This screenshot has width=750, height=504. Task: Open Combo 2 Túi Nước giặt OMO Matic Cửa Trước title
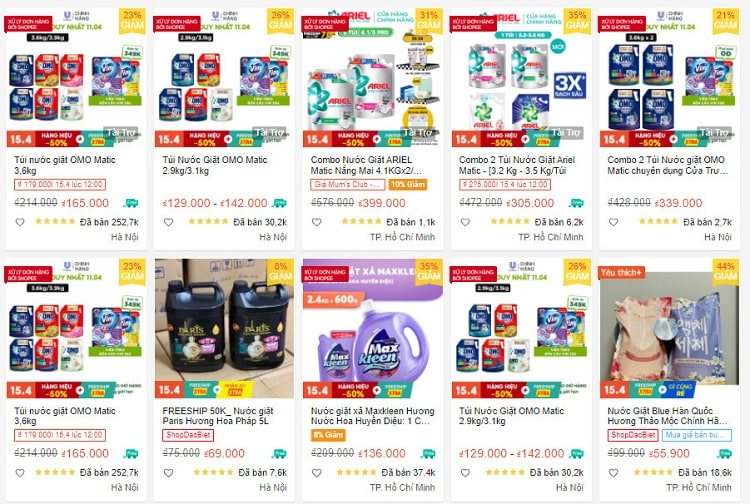[667, 165]
